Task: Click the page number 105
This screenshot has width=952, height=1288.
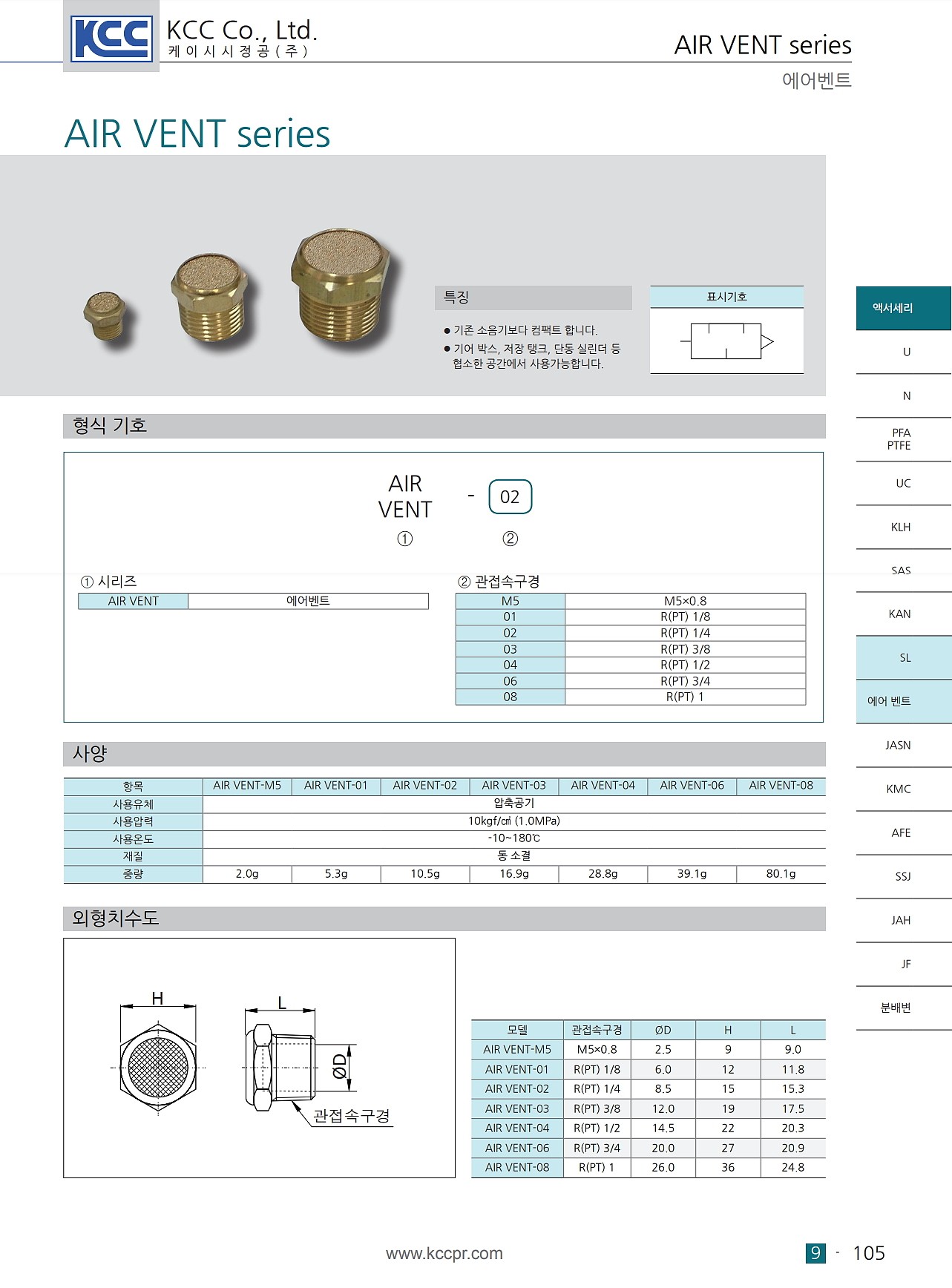Action: click(x=869, y=1253)
